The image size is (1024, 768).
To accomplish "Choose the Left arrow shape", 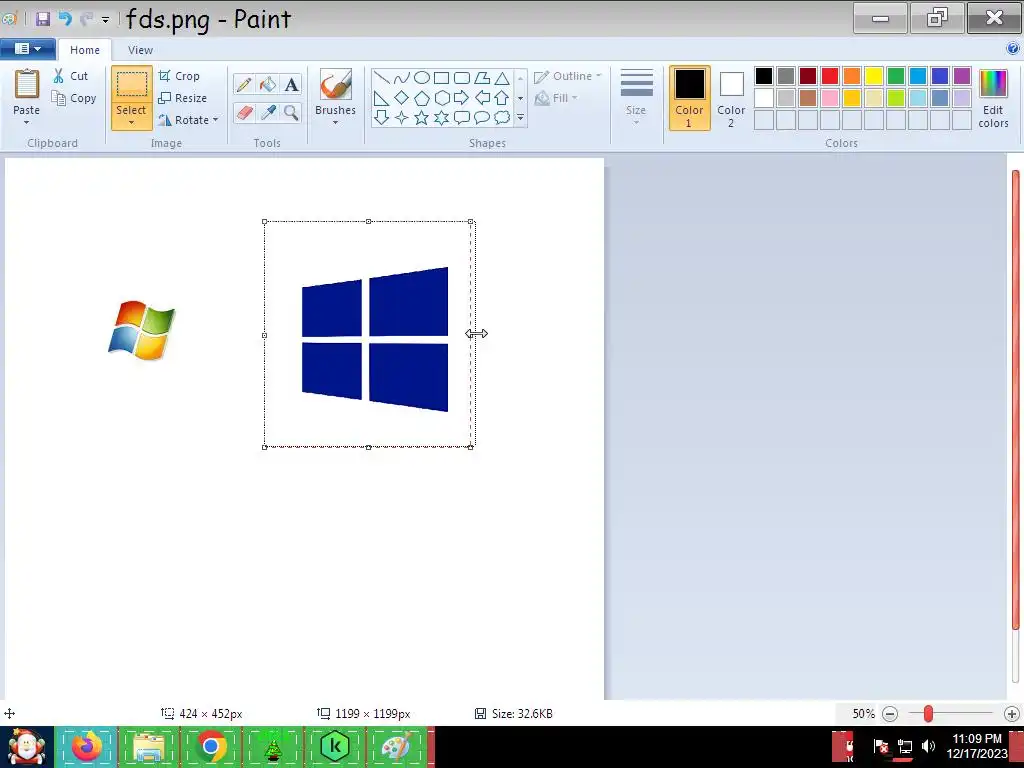I will (482, 98).
